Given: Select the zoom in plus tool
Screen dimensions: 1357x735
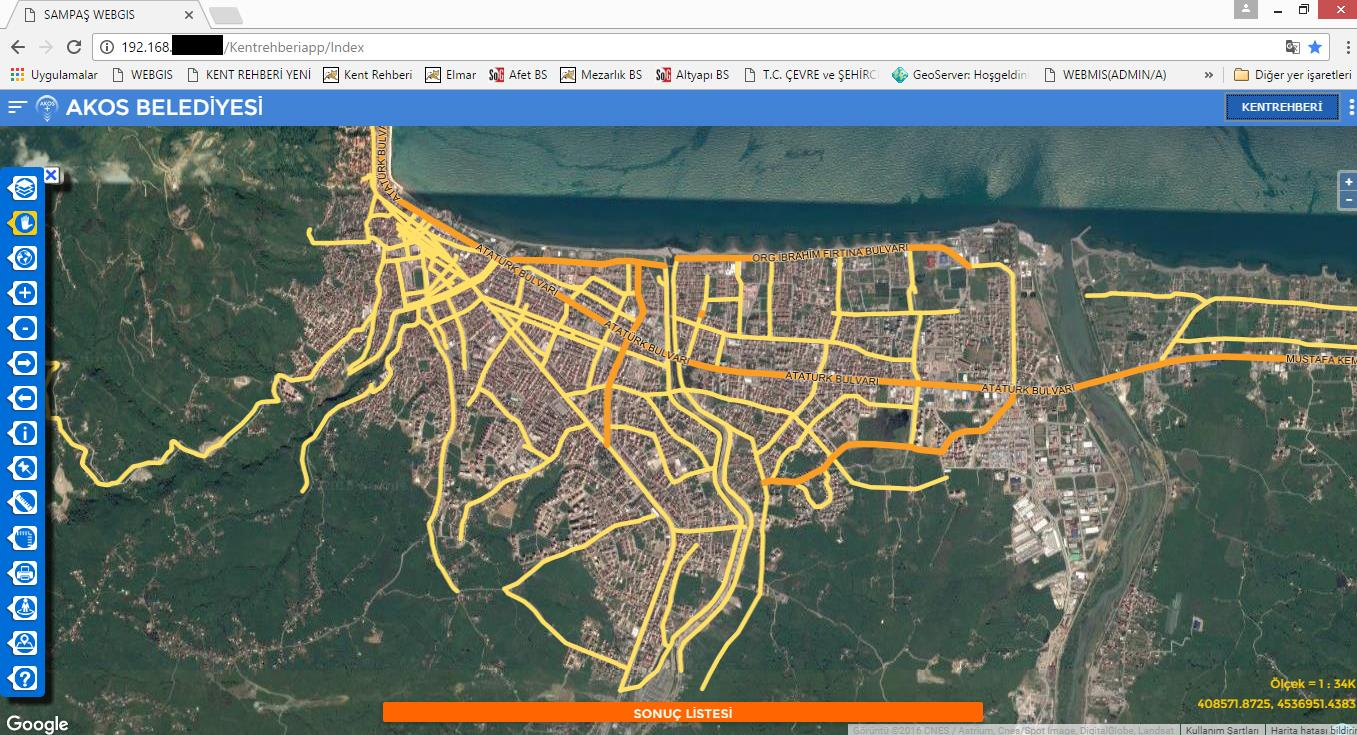Looking at the screenshot, I should (x=24, y=292).
